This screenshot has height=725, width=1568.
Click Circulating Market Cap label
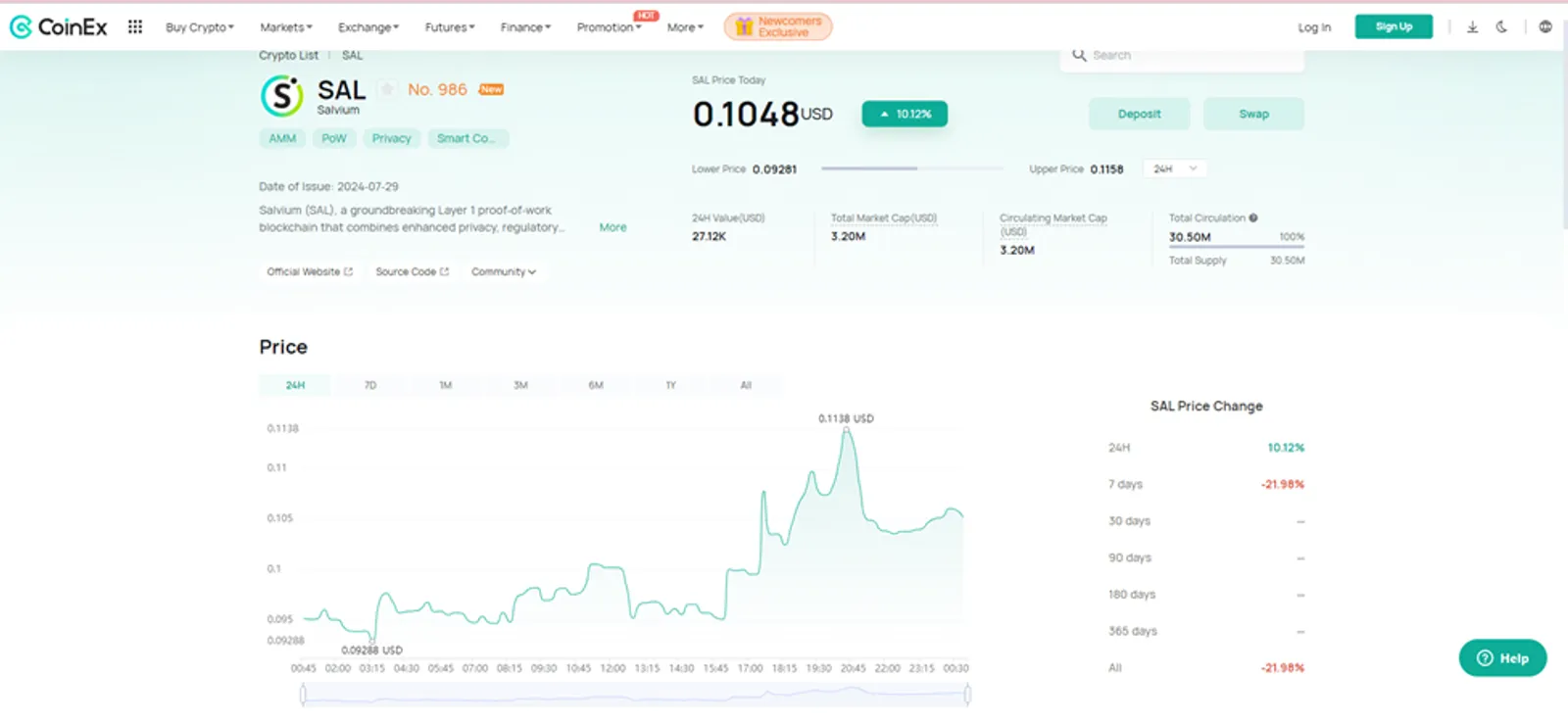tap(1053, 224)
